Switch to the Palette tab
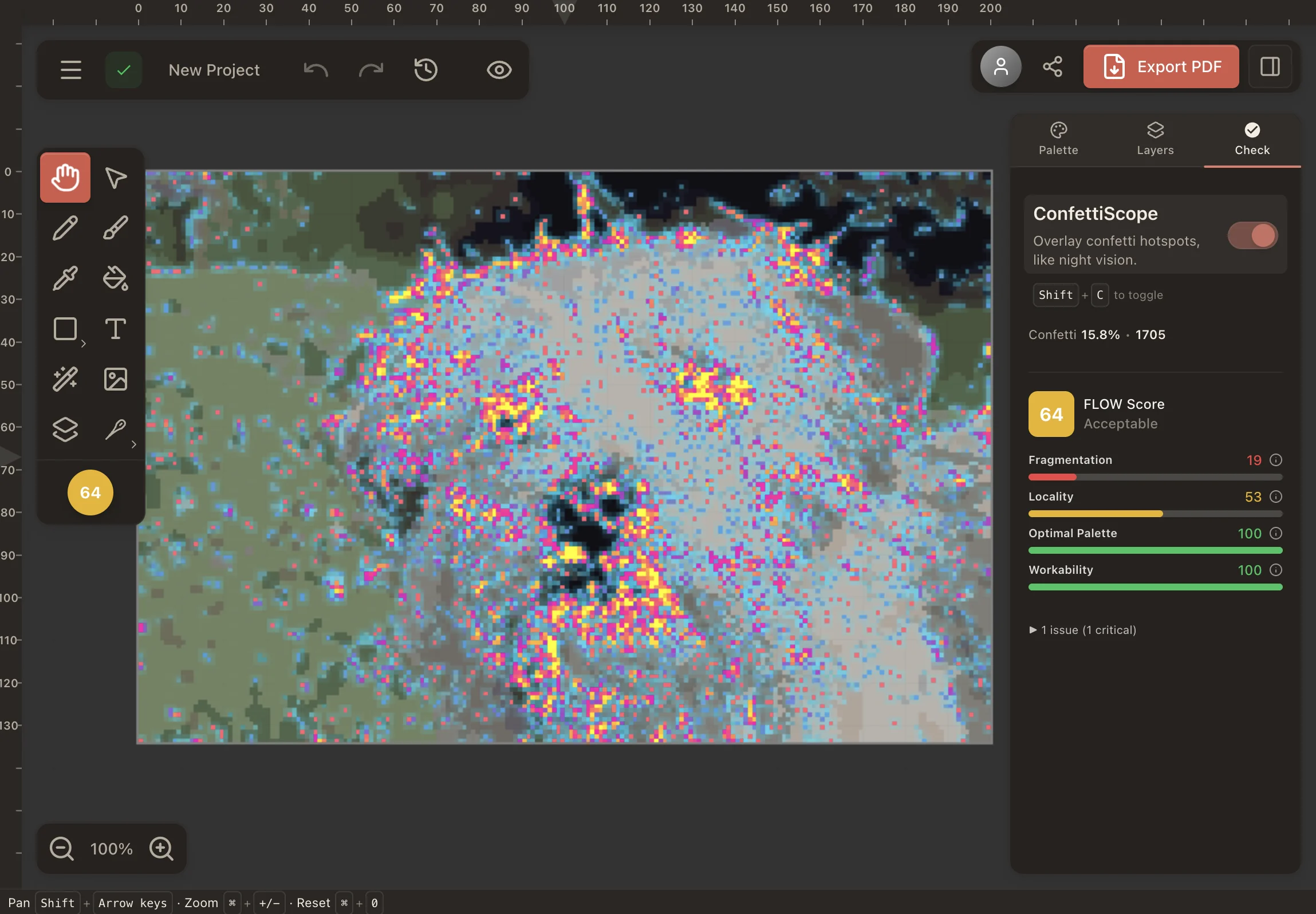 1058,139
